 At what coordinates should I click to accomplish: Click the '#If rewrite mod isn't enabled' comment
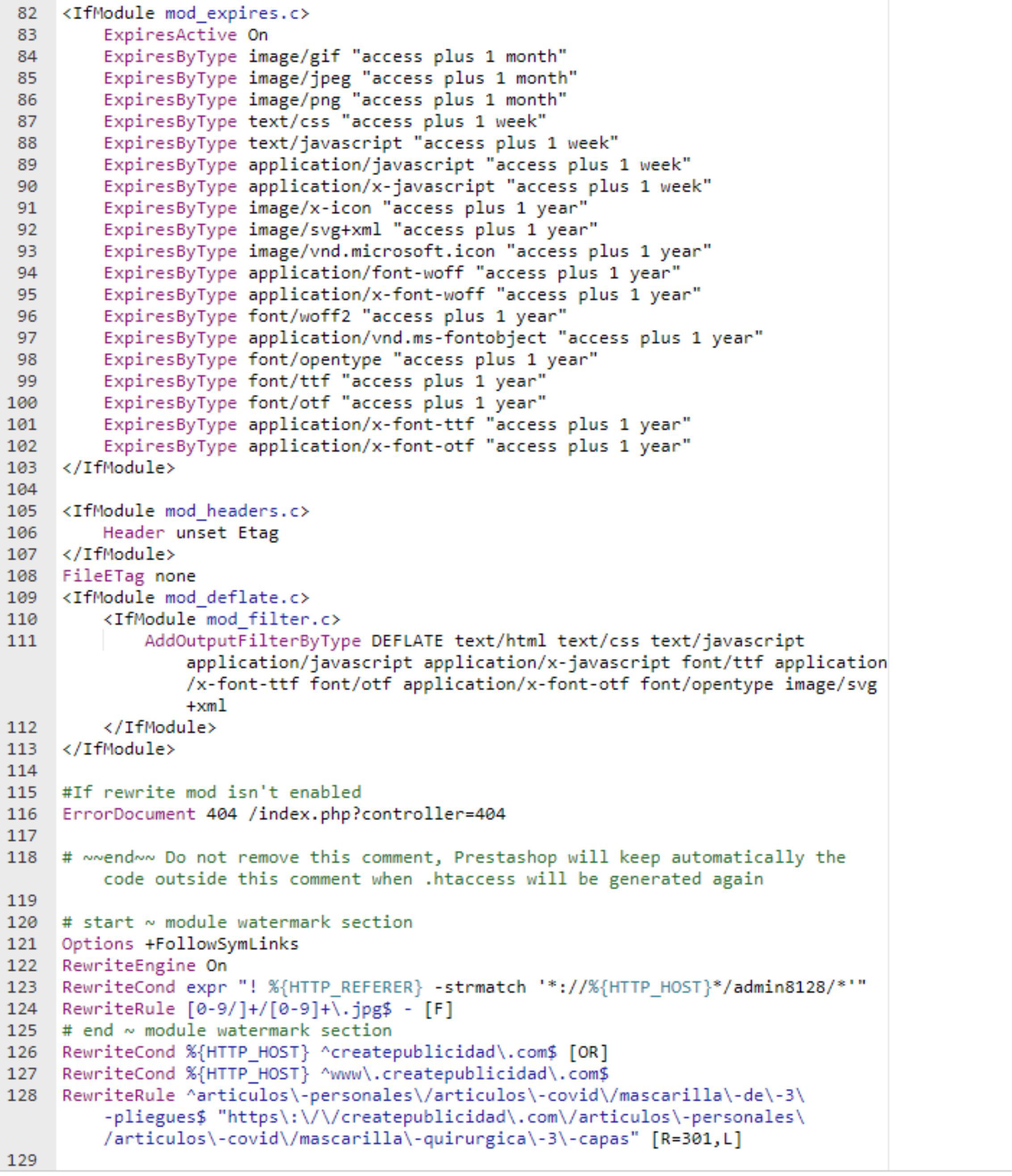click(212, 792)
